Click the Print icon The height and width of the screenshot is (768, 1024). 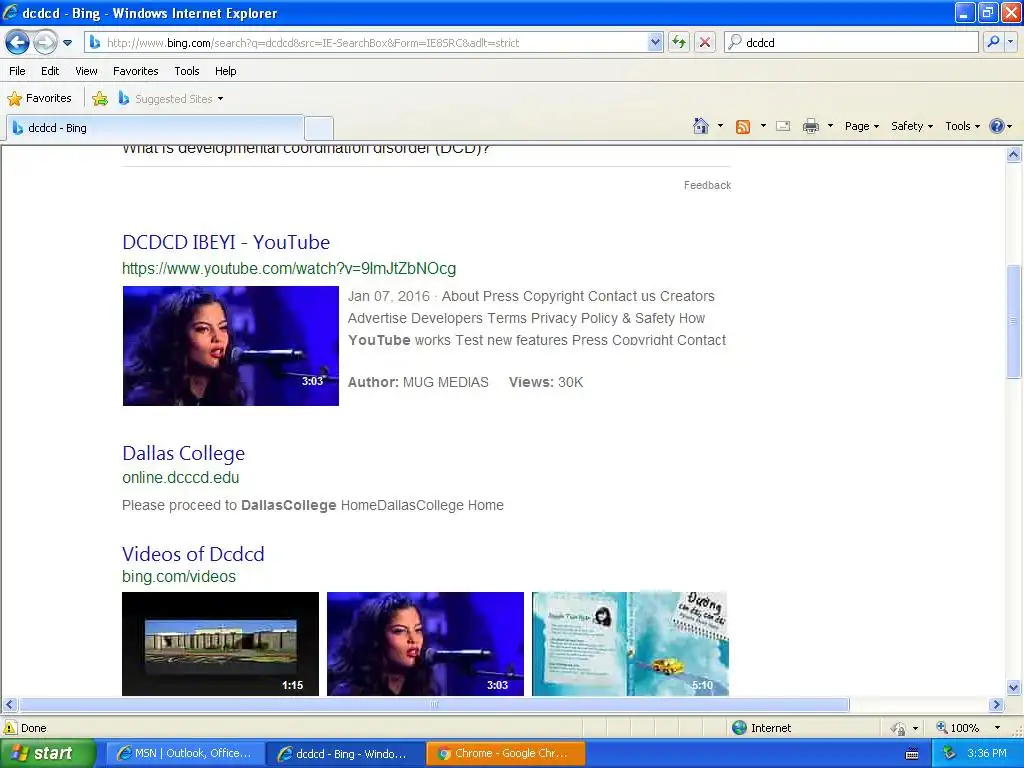[x=810, y=126]
